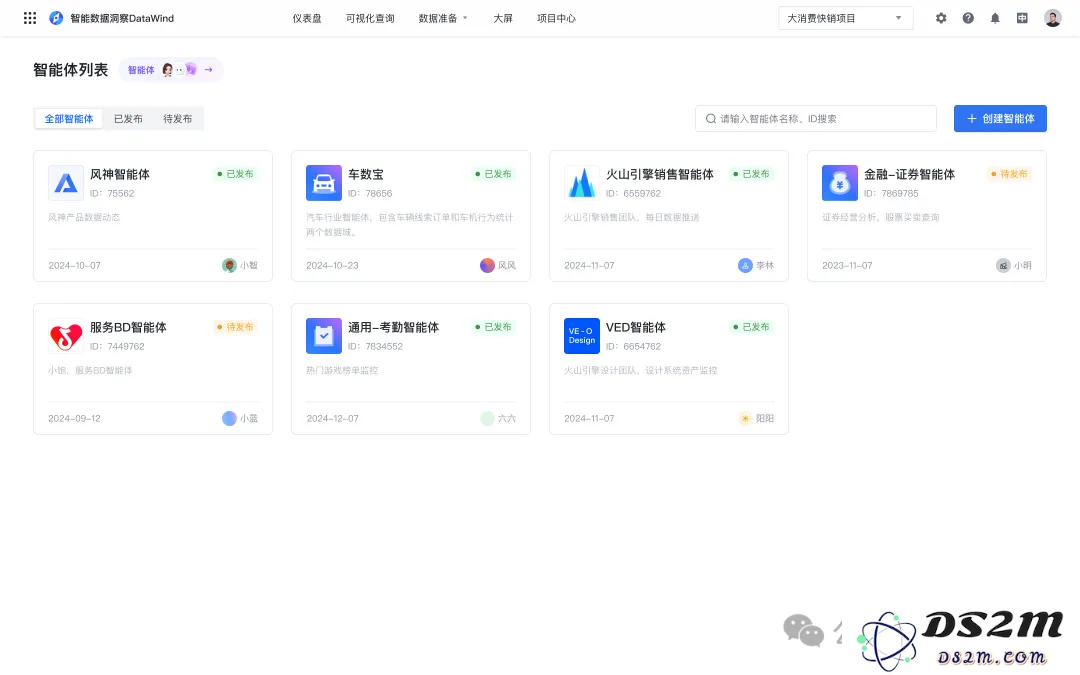Viewport: 1080px width, 675px height.
Task: Click description 热门游戏榜单监控
Action: pyautogui.click(x=342, y=370)
